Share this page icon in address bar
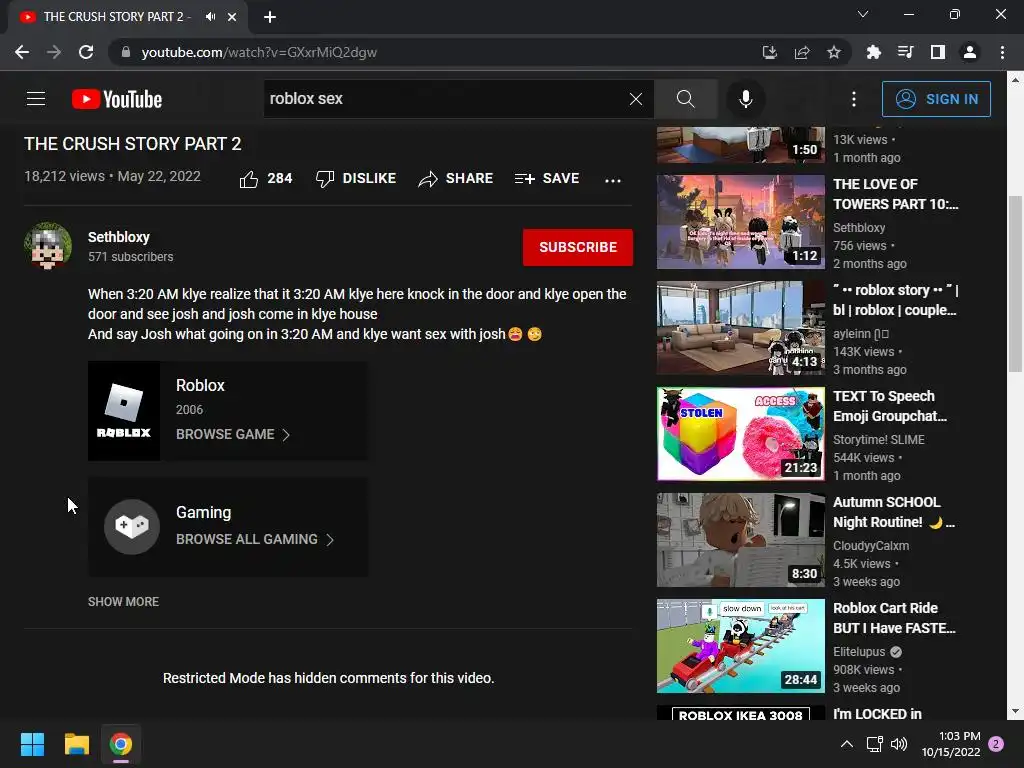This screenshot has height=768, width=1024. (801, 52)
